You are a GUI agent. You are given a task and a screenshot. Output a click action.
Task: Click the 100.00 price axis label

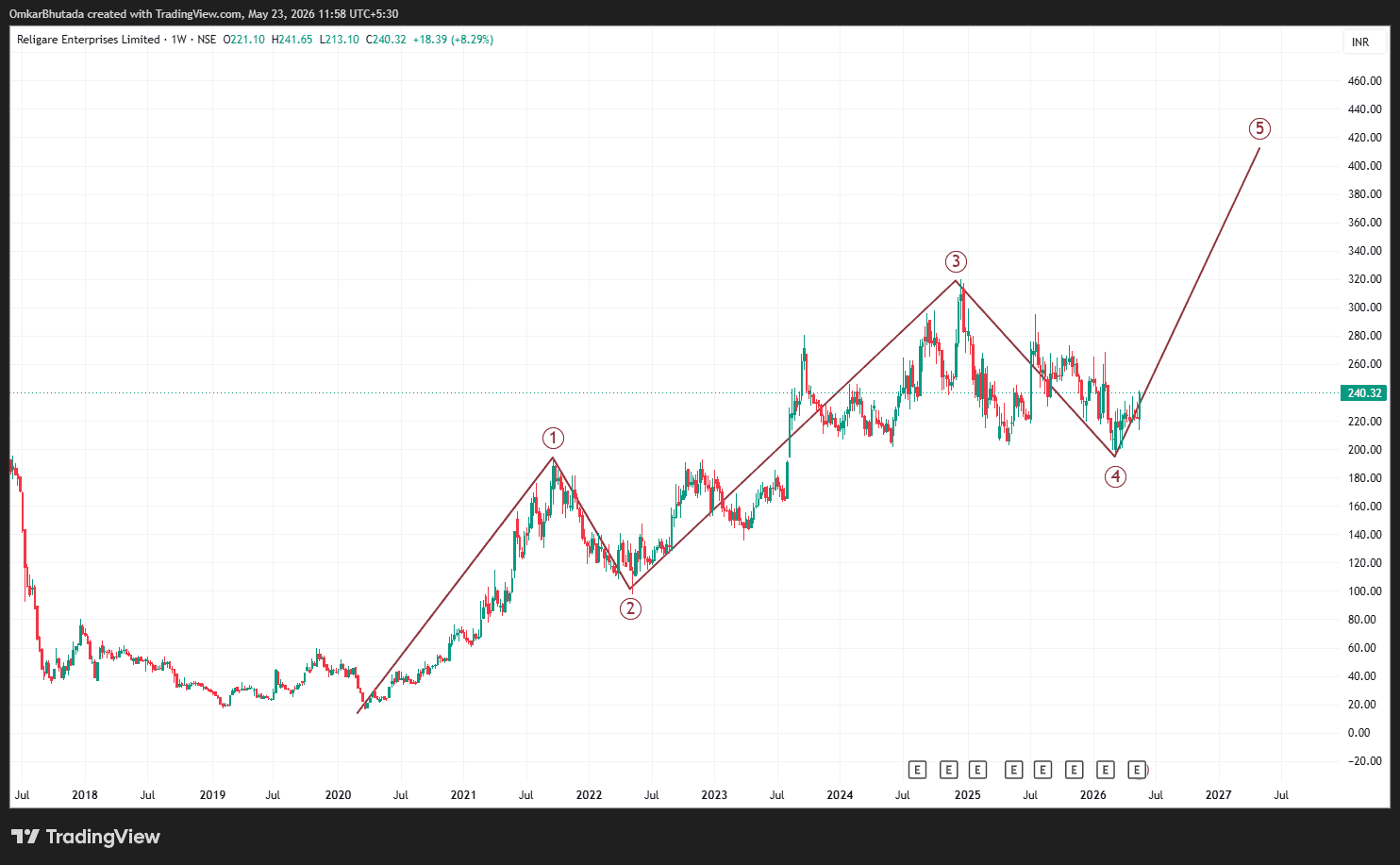point(1364,591)
